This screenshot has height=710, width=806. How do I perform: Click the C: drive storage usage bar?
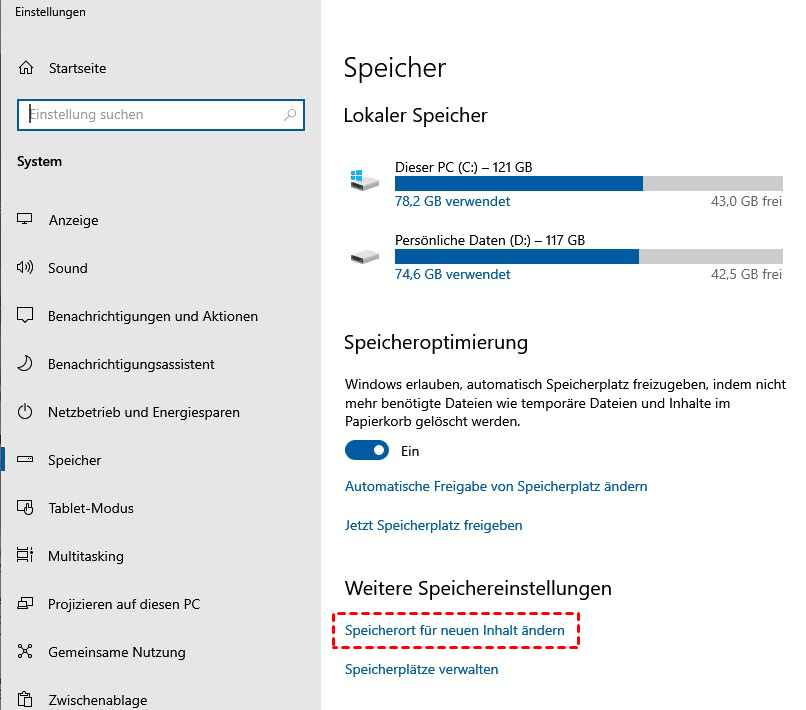point(588,184)
